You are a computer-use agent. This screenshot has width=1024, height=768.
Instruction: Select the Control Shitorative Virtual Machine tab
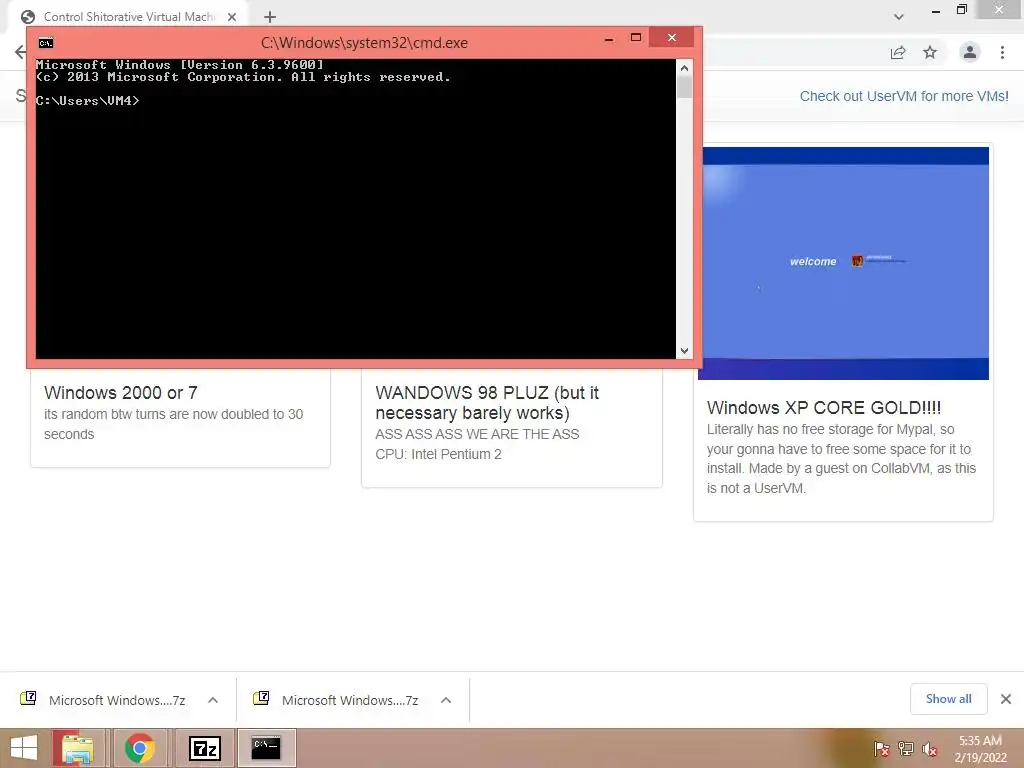pyautogui.click(x=128, y=17)
